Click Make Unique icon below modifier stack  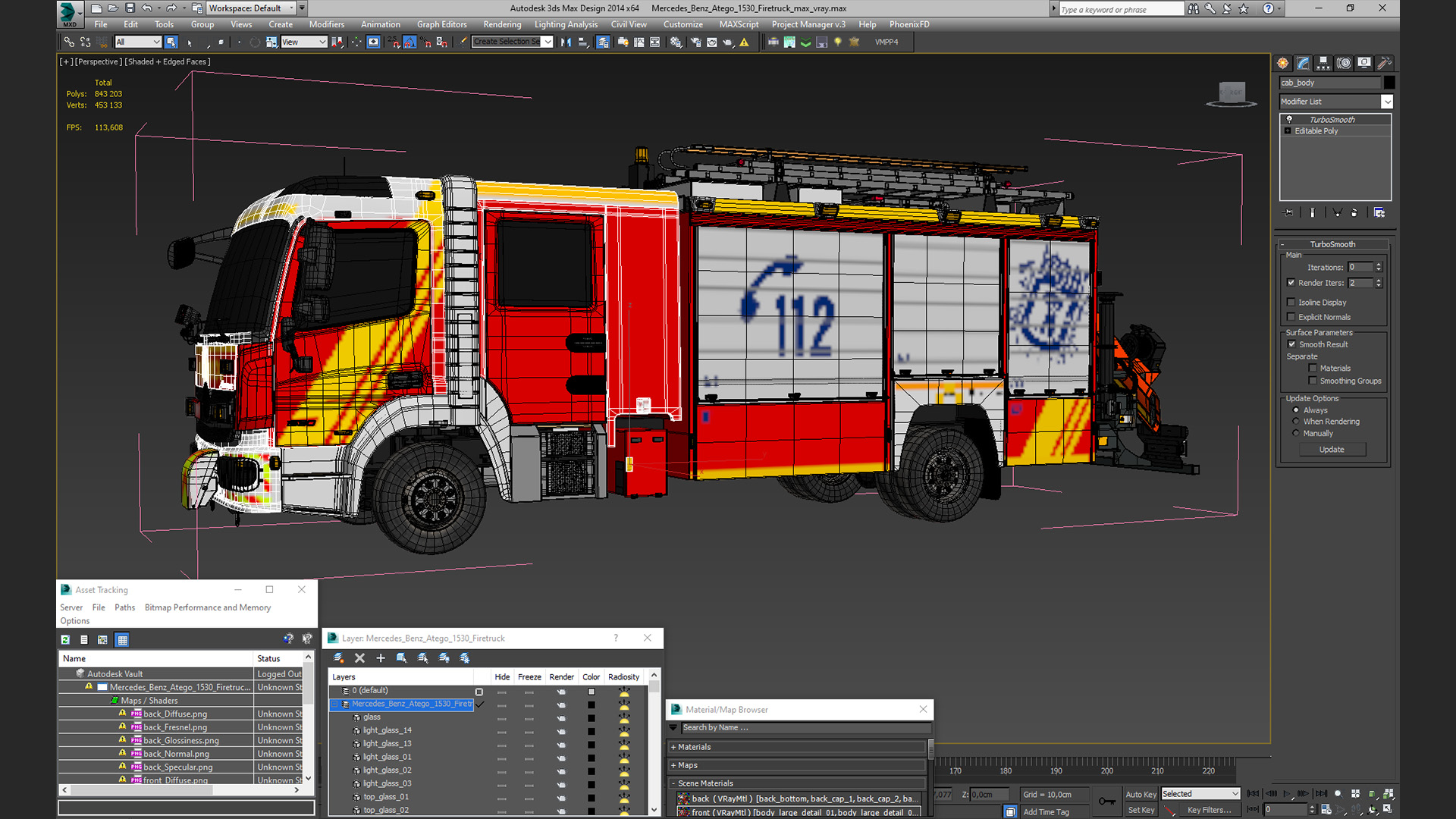click(1337, 212)
